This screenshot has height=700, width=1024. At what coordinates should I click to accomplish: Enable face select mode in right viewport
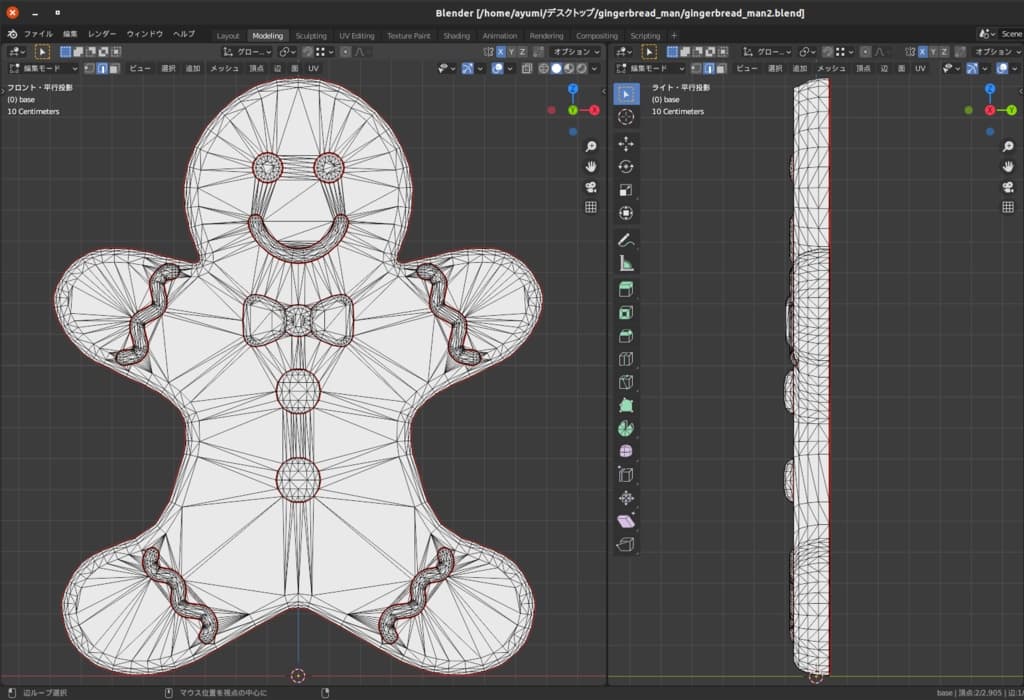tap(723, 68)
